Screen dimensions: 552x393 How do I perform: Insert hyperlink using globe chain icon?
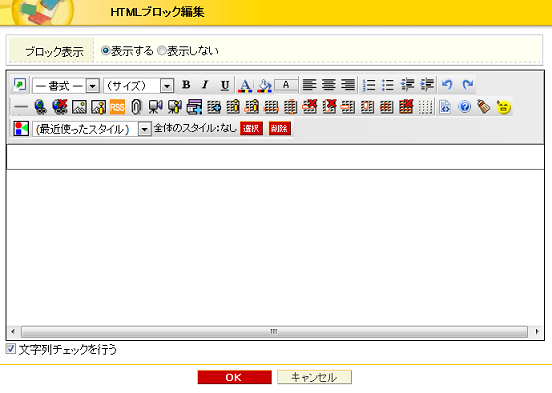(40, 107)
